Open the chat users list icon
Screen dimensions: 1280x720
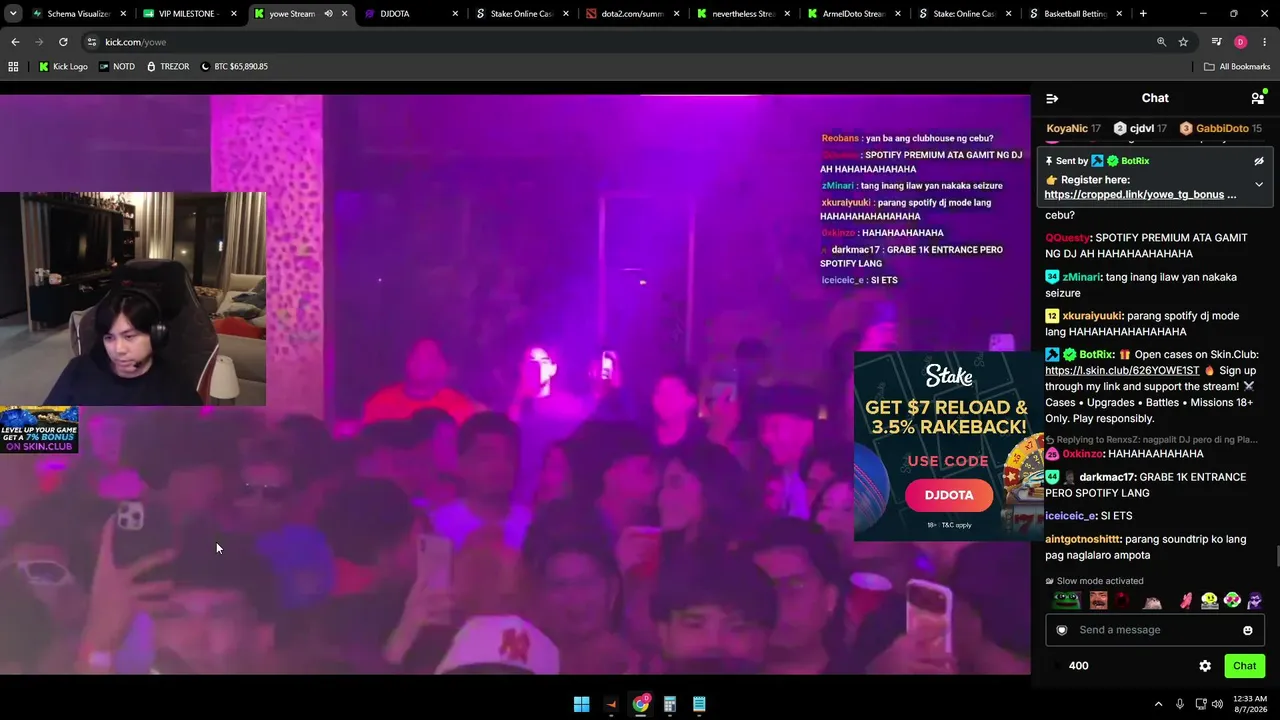point(1257,98)
